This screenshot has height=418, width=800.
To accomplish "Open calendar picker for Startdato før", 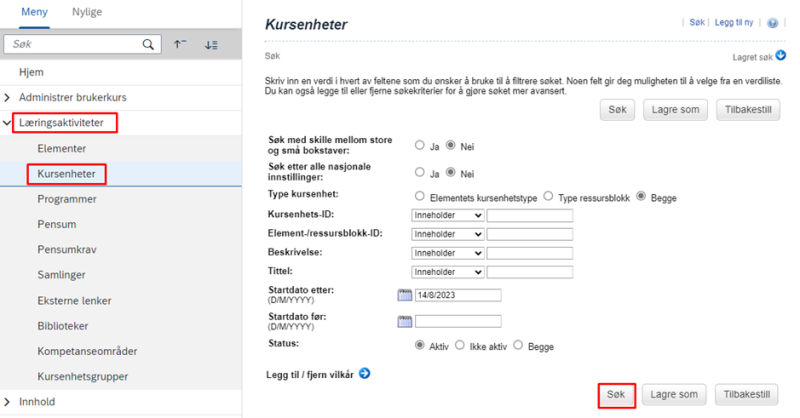I will pyautogui.click(x=405, y=321).
